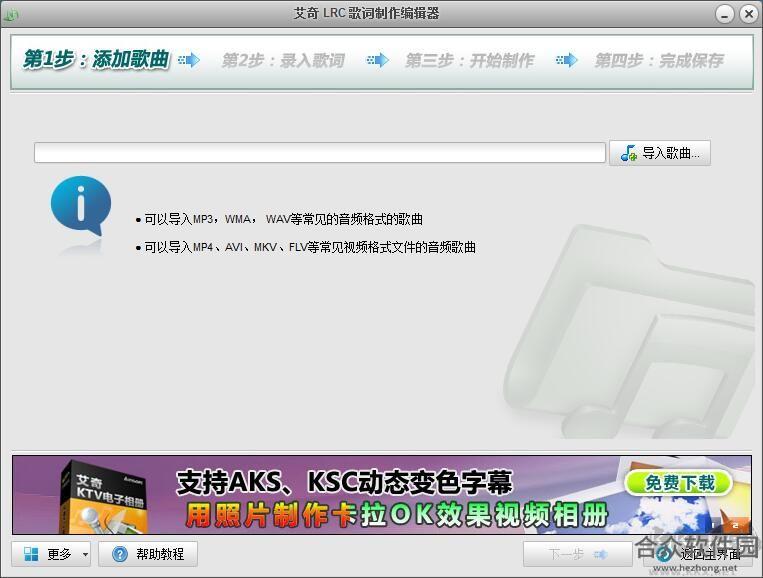The width and height of the screenshot is (763, 578).
Task: Click the app logo icon in title bar
Action: pyautogui.click(x=10, y=15)
